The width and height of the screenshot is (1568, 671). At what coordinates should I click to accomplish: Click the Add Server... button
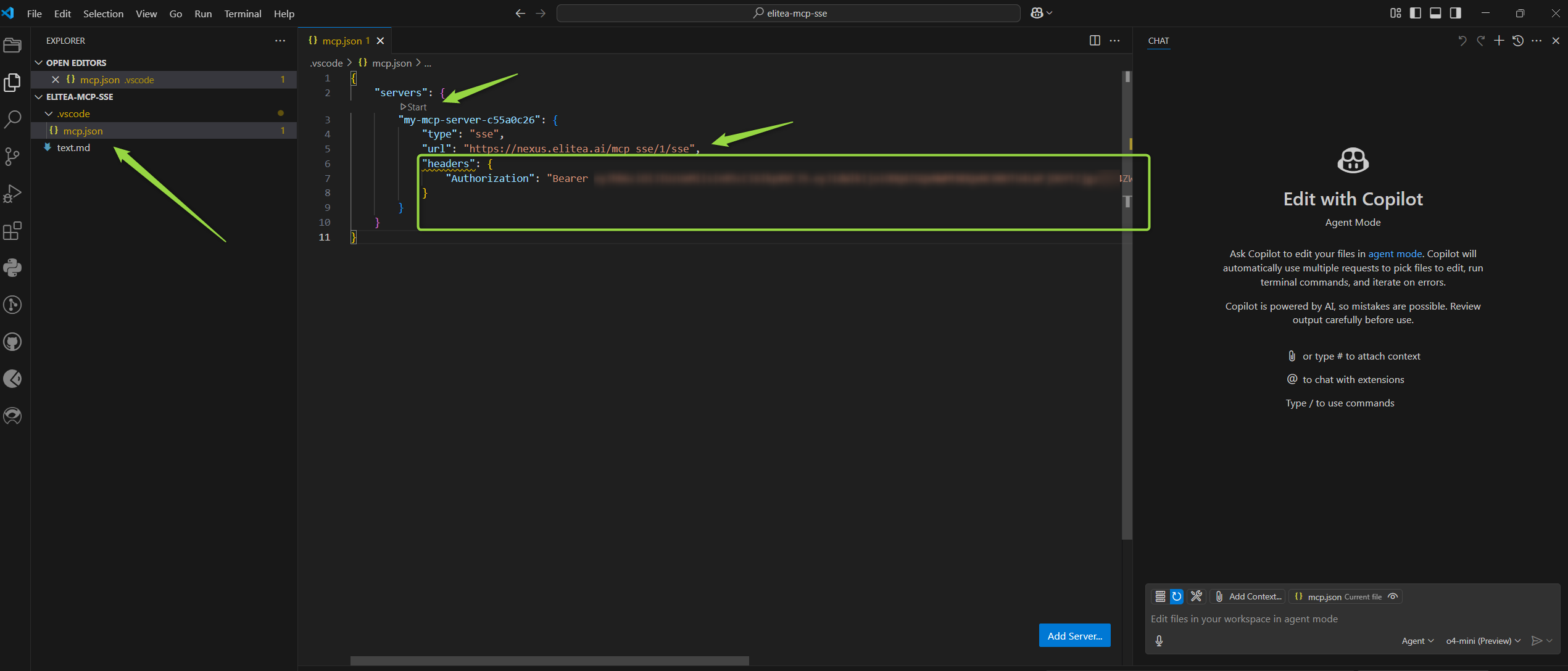[1074, 636]
